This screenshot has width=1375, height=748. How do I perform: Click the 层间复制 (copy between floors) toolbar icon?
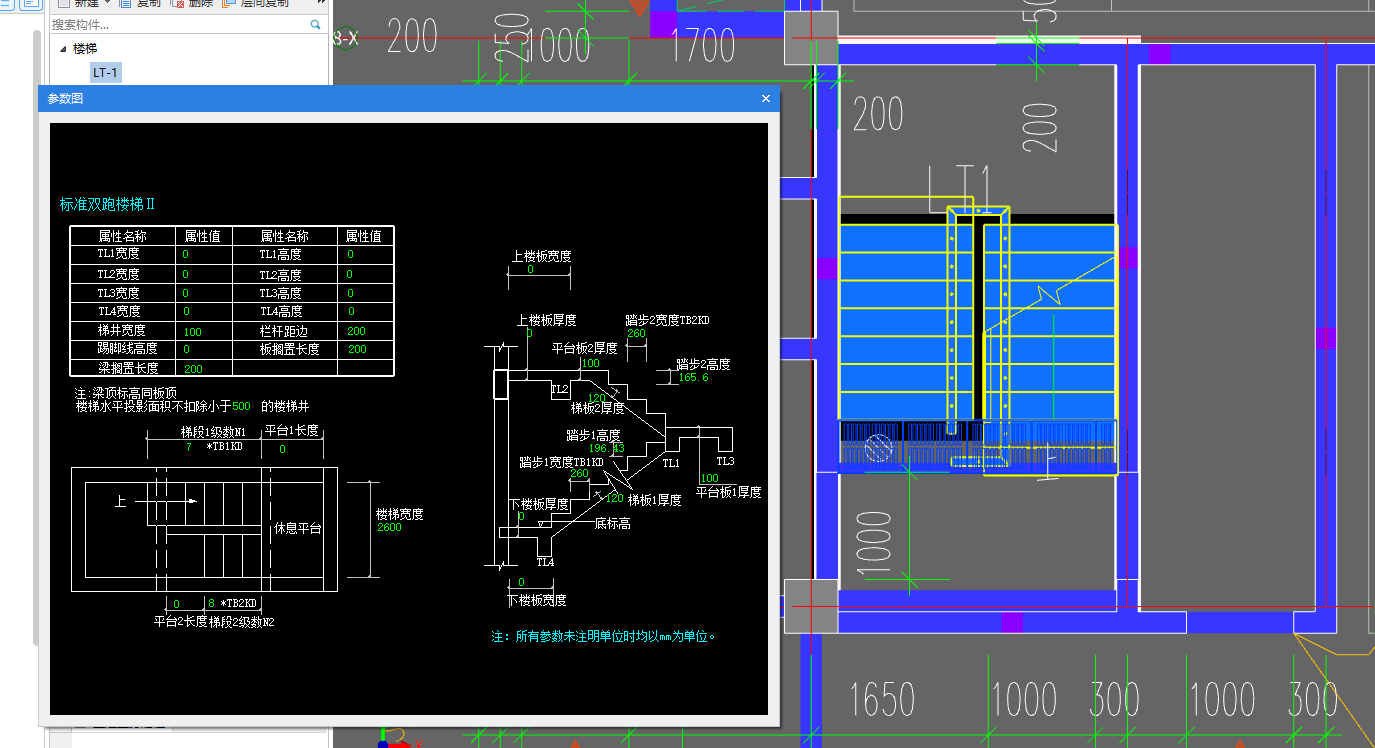[229, 3]
